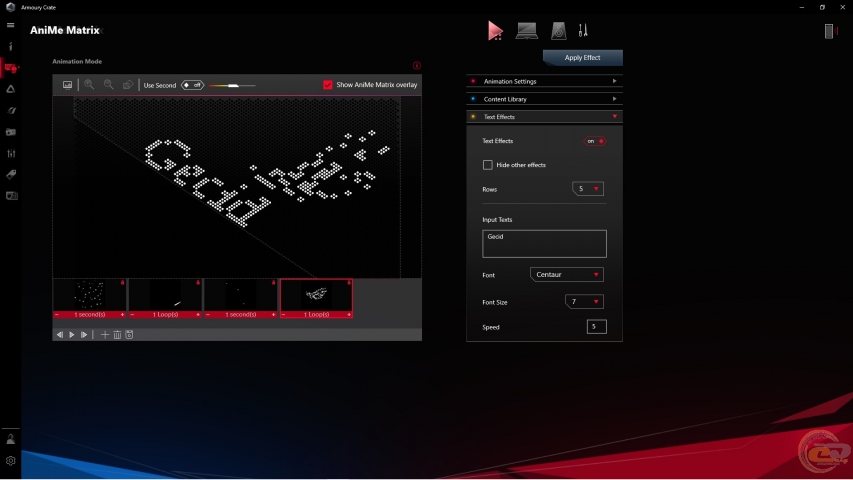
Task: Toggle the Use Second switch
Action: tap(193, 85)
